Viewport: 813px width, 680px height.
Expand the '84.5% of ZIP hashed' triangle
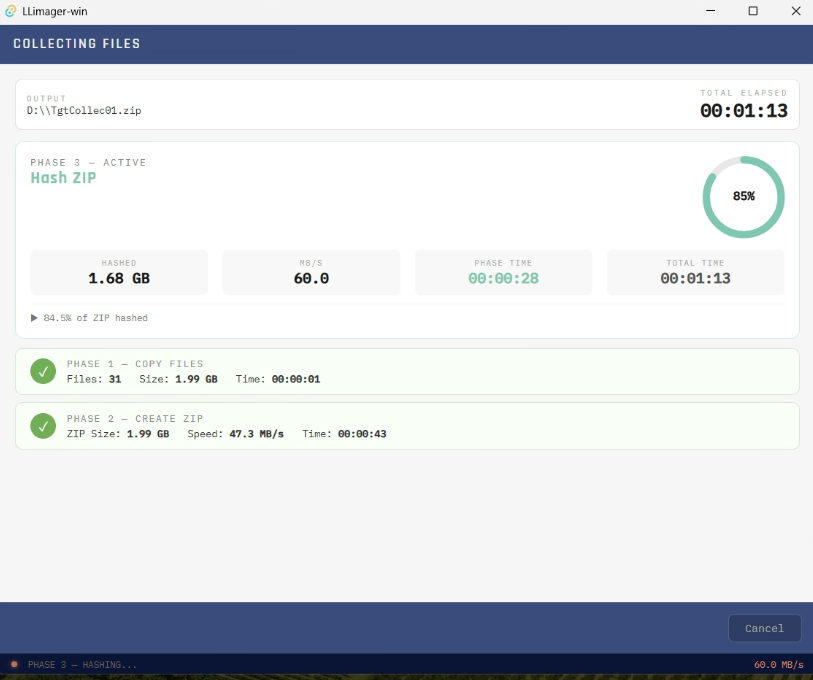click(x=34, y=318)
